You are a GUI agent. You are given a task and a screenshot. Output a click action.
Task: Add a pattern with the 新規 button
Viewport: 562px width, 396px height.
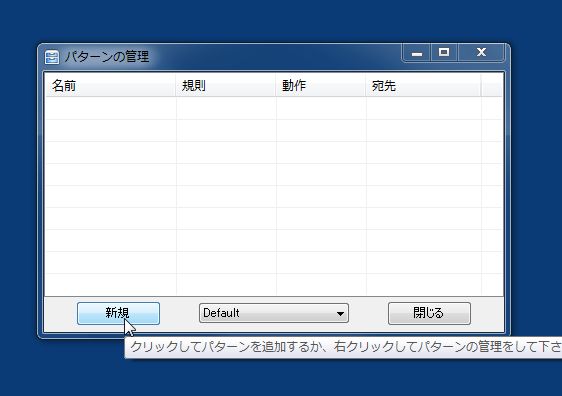(x=118, y=313)
